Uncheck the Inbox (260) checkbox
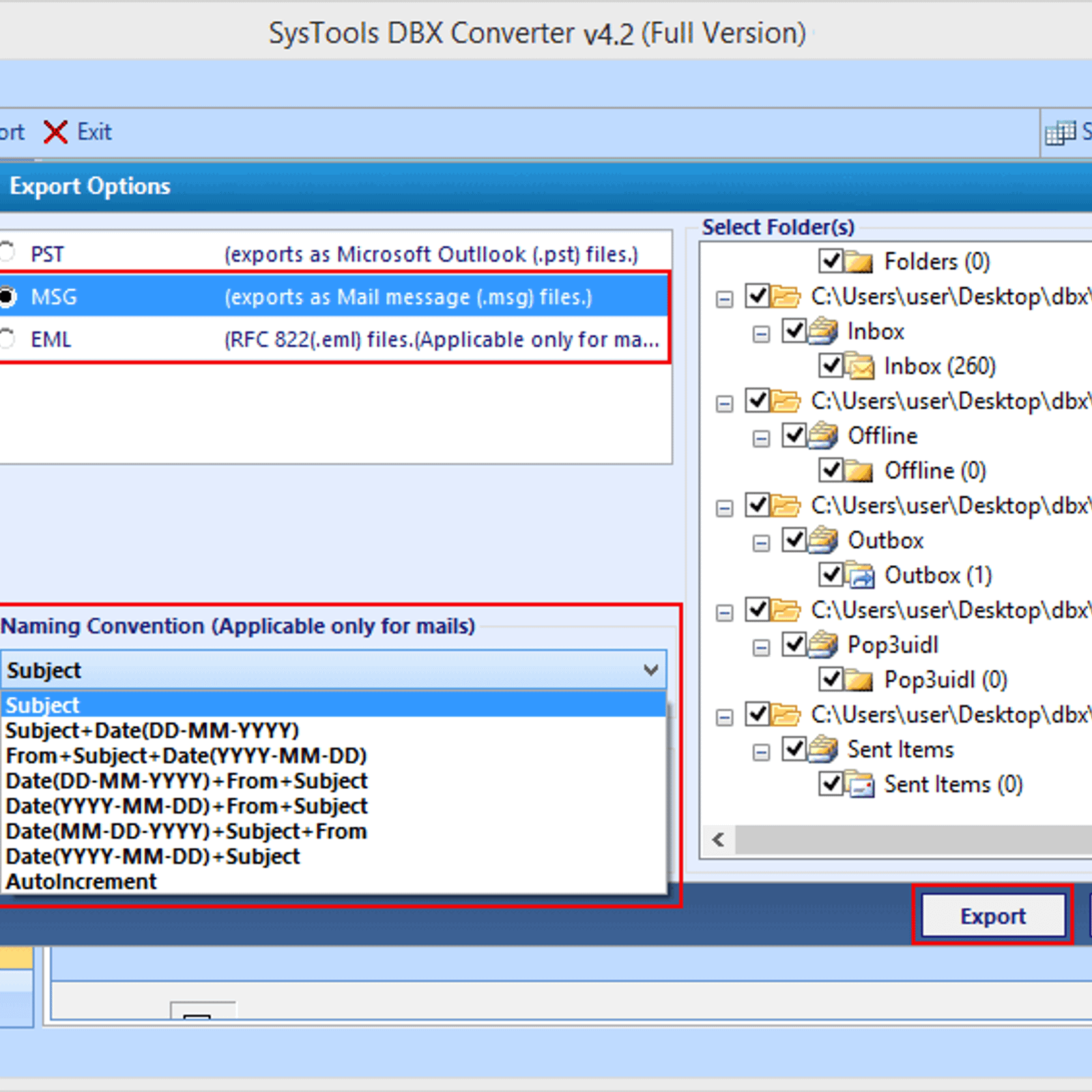 831,365
